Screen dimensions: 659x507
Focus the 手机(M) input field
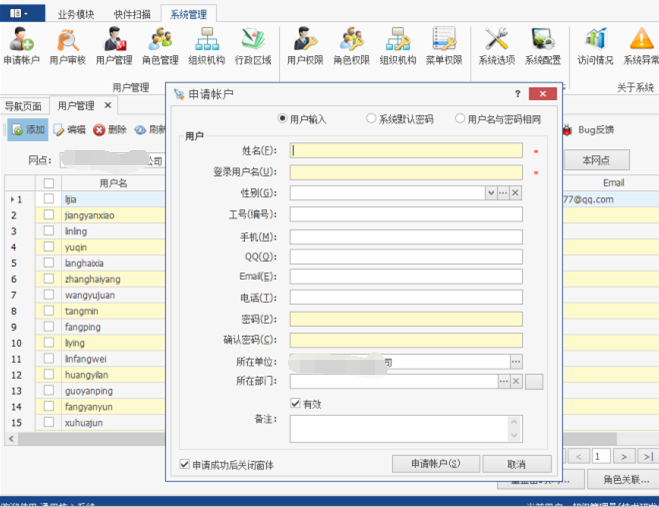[x=406, y=237]
